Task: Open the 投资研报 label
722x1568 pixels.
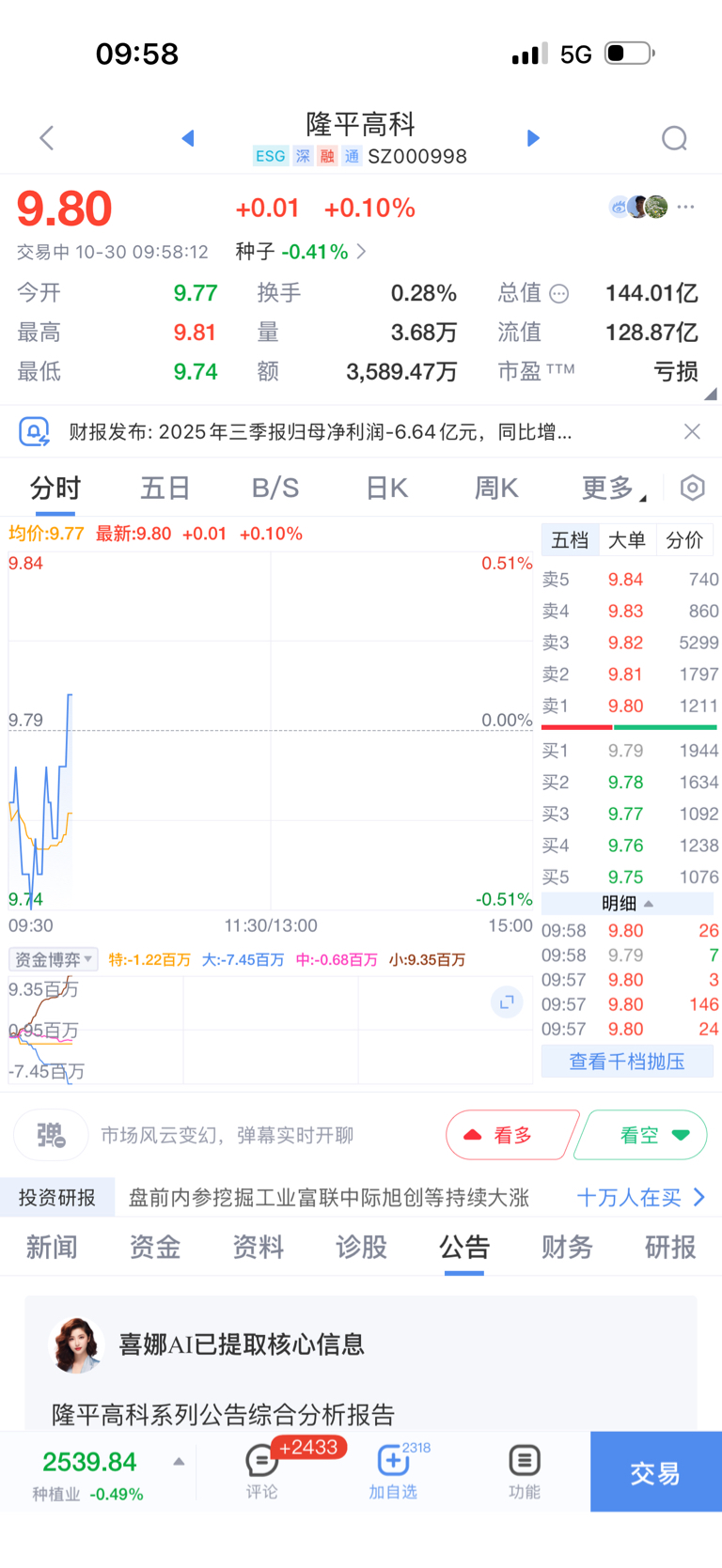Action: (x=57, y=1198)
